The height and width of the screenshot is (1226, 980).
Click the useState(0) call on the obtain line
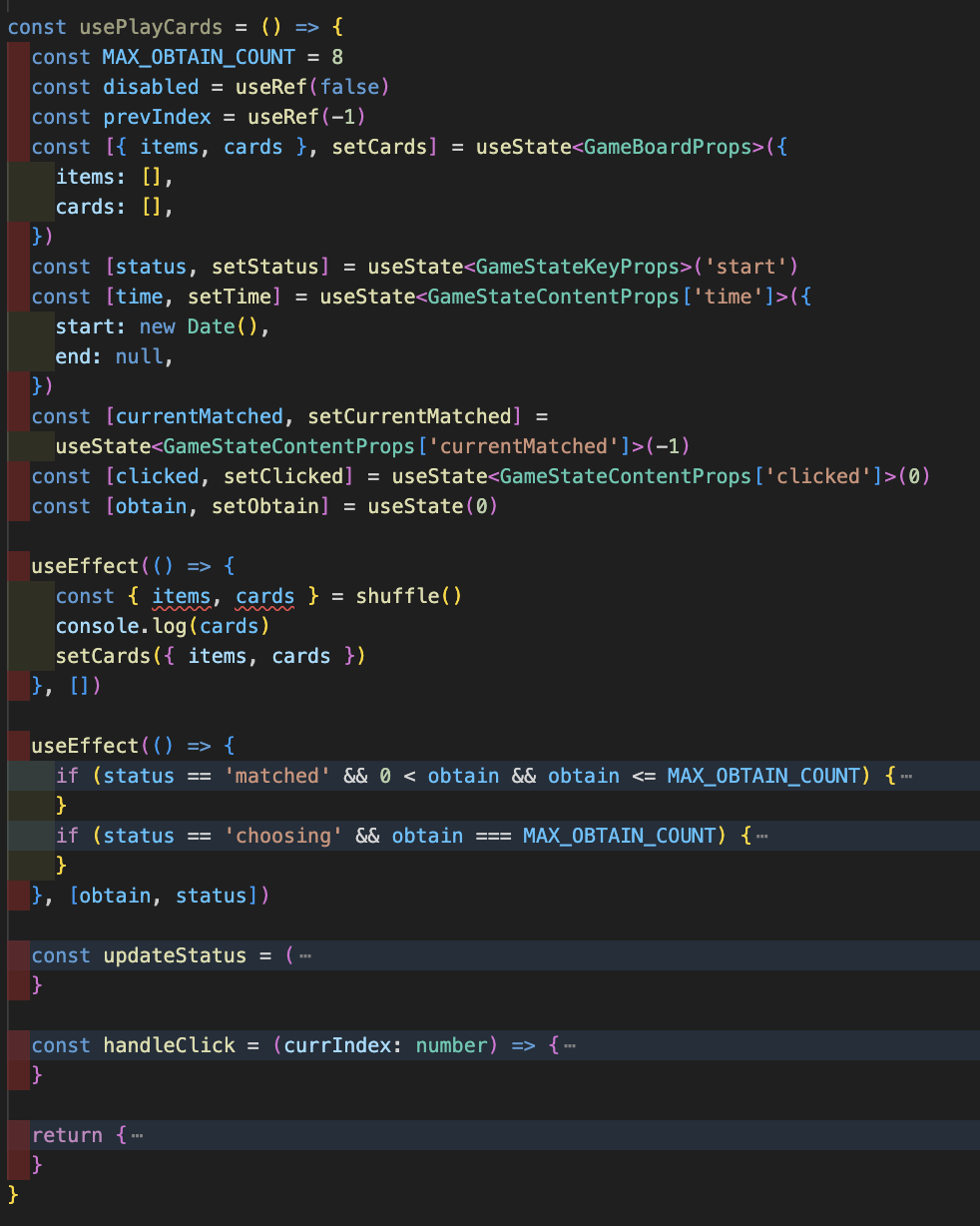(433, 506)
